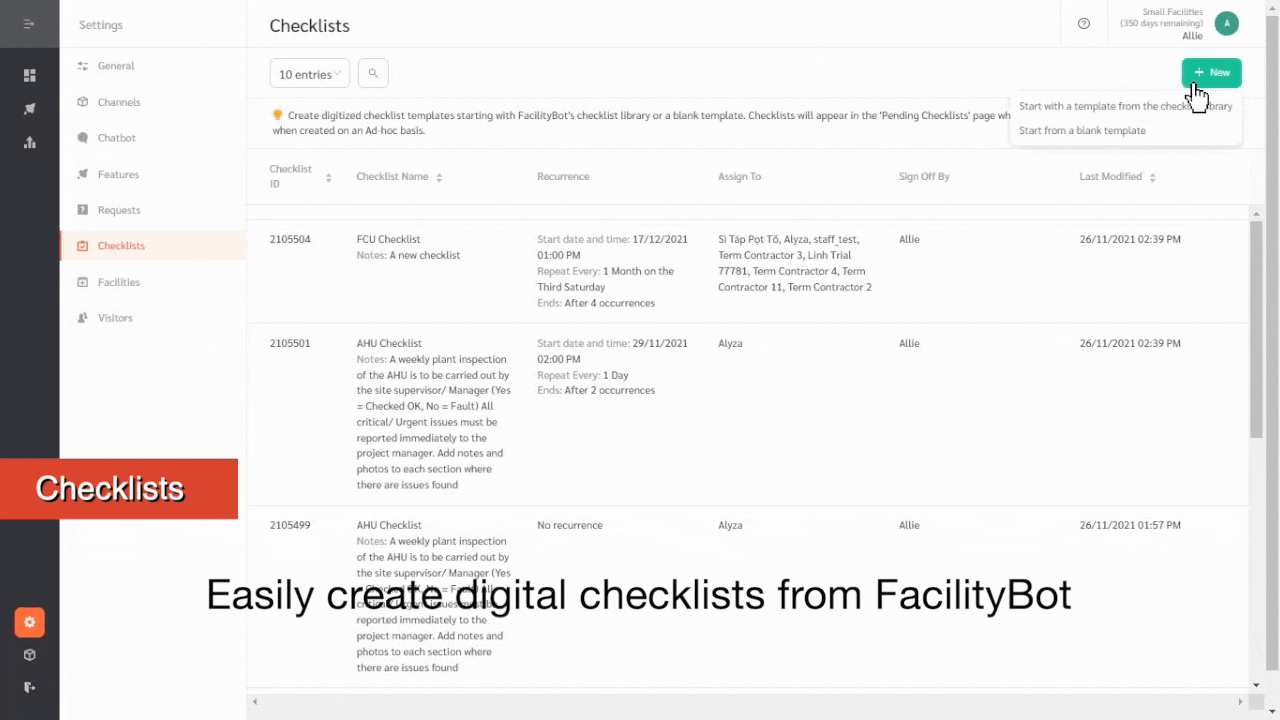Open the '10 entries' page size dropdown
The width and height of the screenshot is (1280, 720).
310,73
